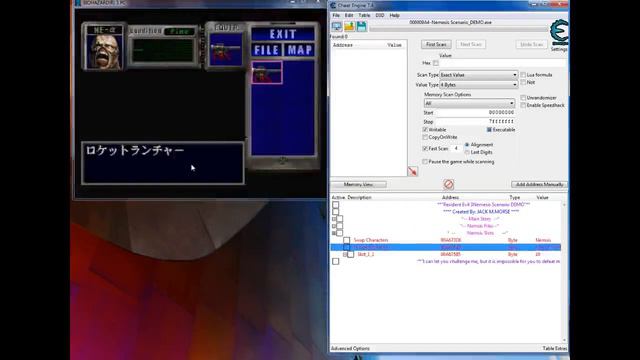The width and height of the screenshot is (640, 360).
Task: Click the Stop address field
Action: tap(476, 122)
